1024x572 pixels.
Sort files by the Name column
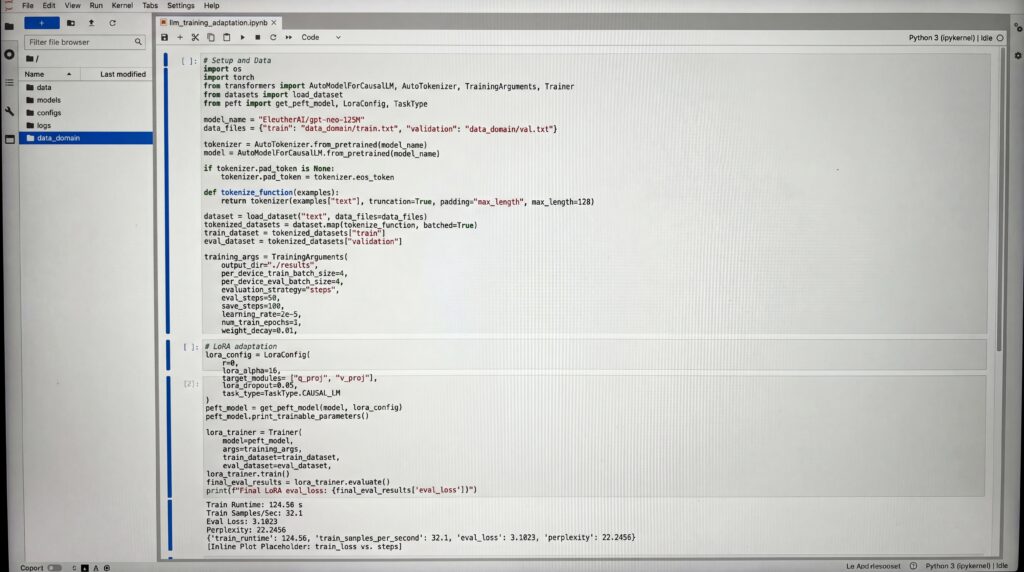[x=48, y=74]
